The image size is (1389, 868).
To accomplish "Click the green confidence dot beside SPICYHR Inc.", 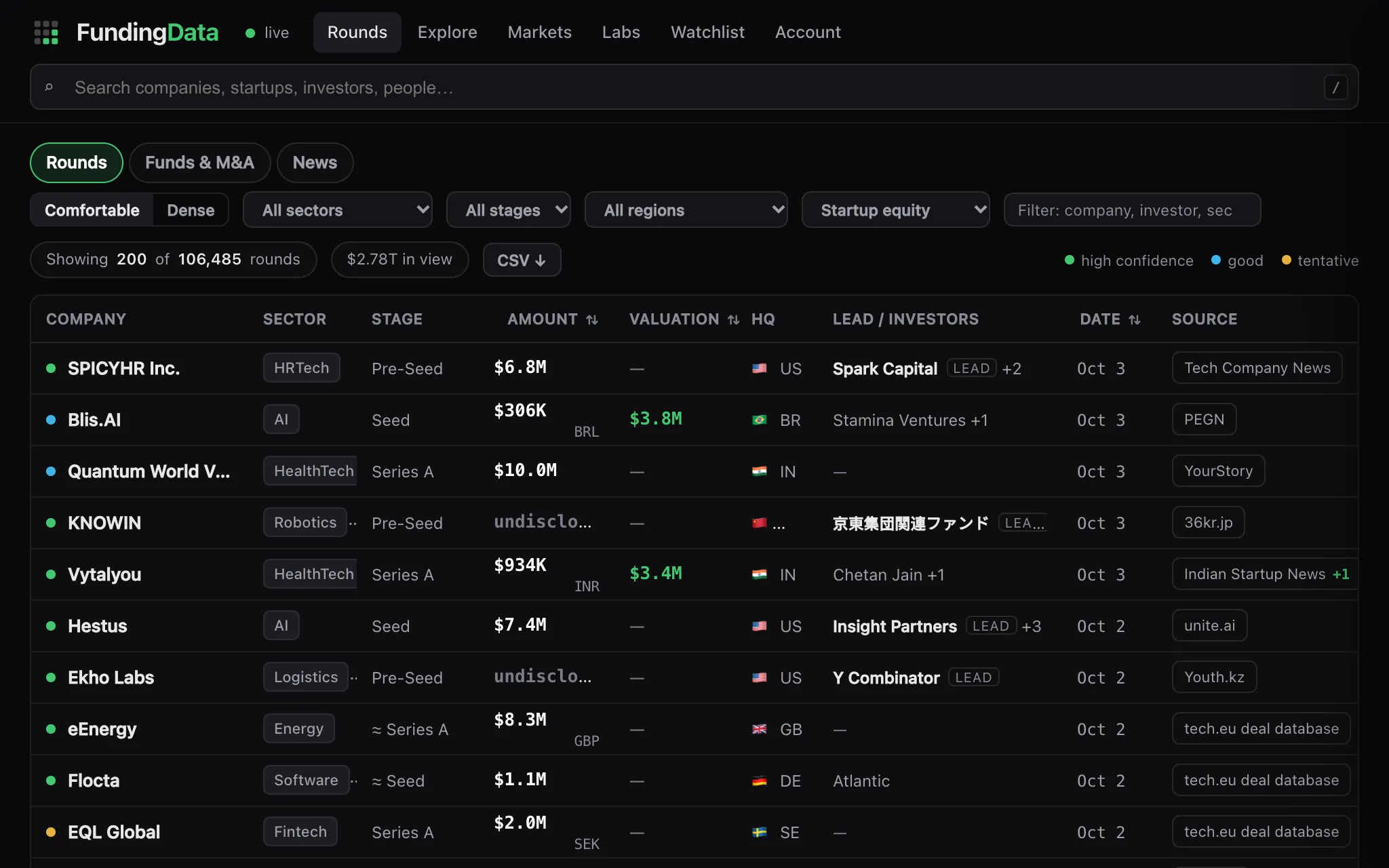I will 51,368.
